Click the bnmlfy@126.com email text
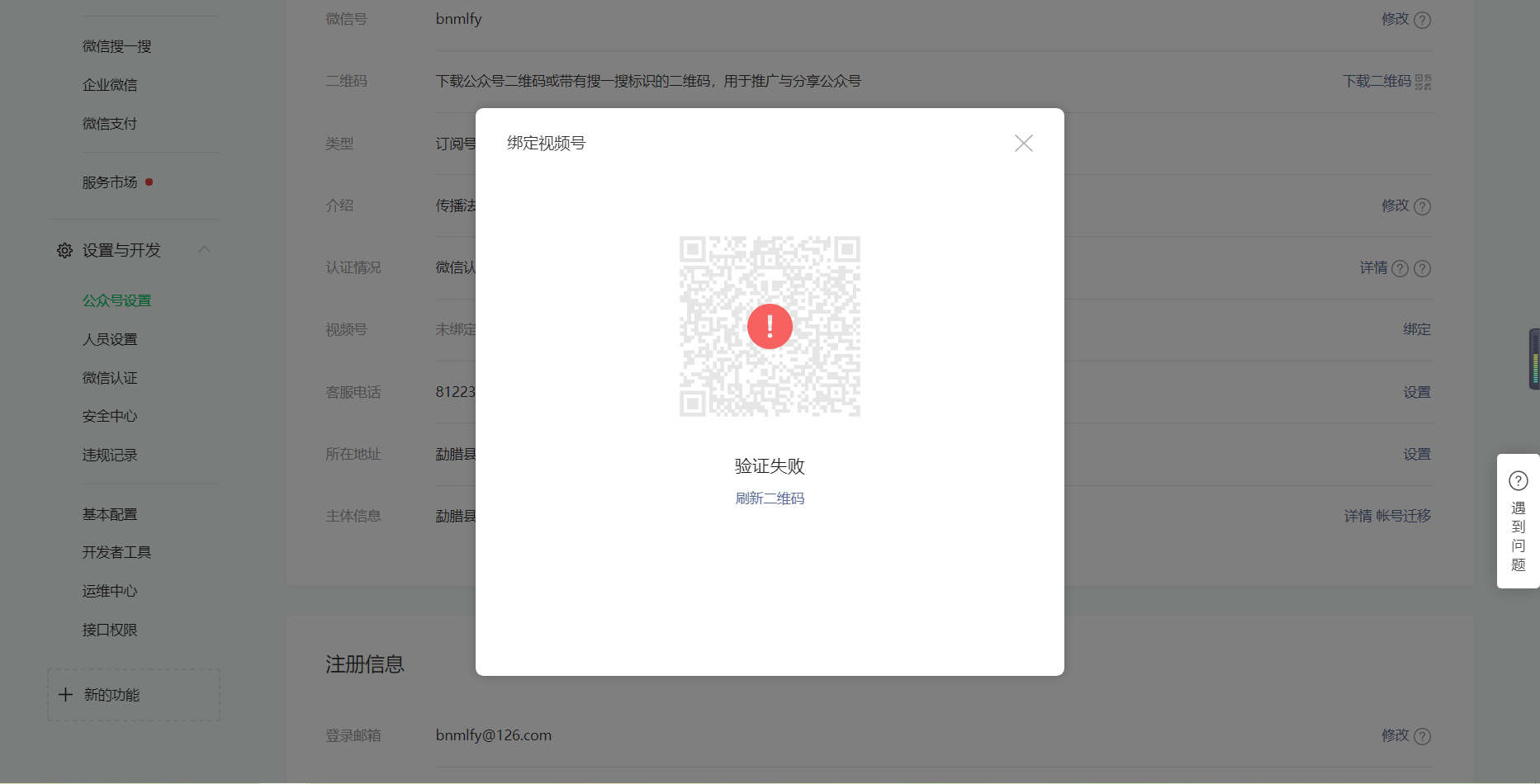Screen dimensions: 1540x784 coord(494,735)
